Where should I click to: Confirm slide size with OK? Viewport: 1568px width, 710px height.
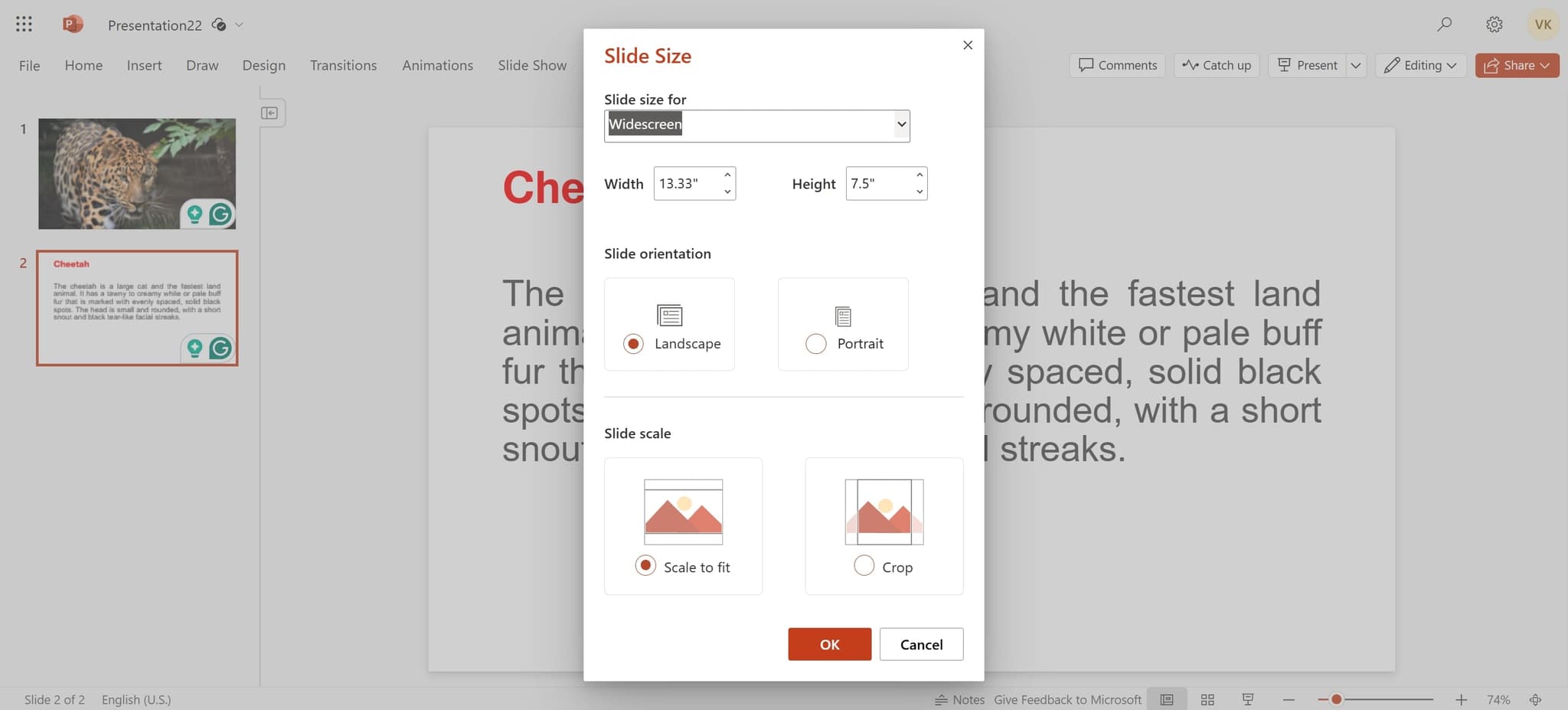(x=829, y=644)
